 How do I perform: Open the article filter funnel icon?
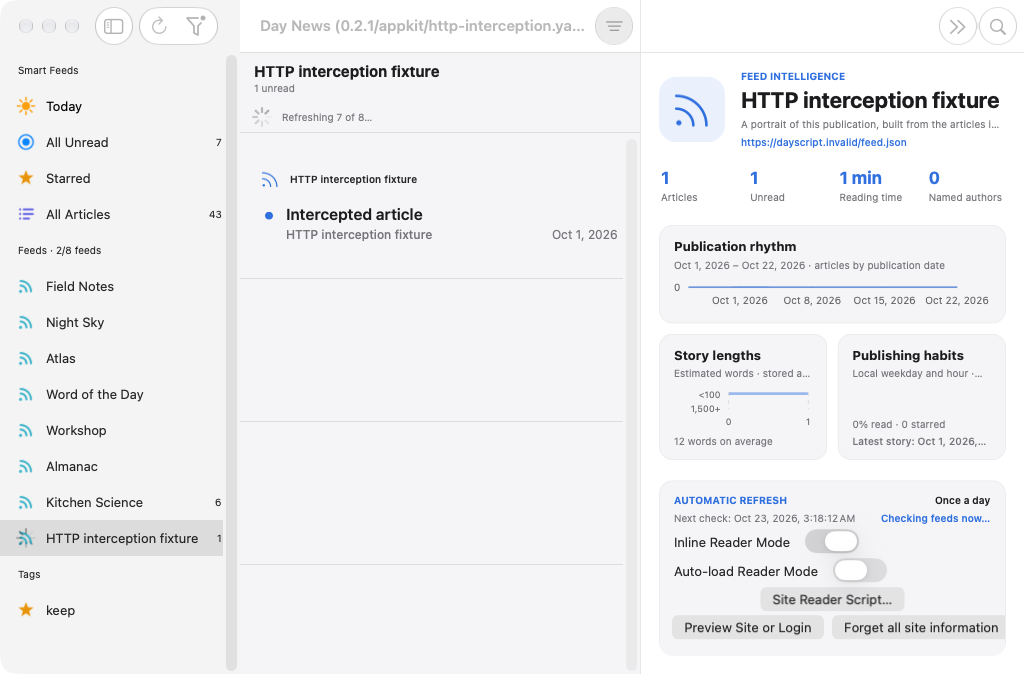(x=196, y=26)
